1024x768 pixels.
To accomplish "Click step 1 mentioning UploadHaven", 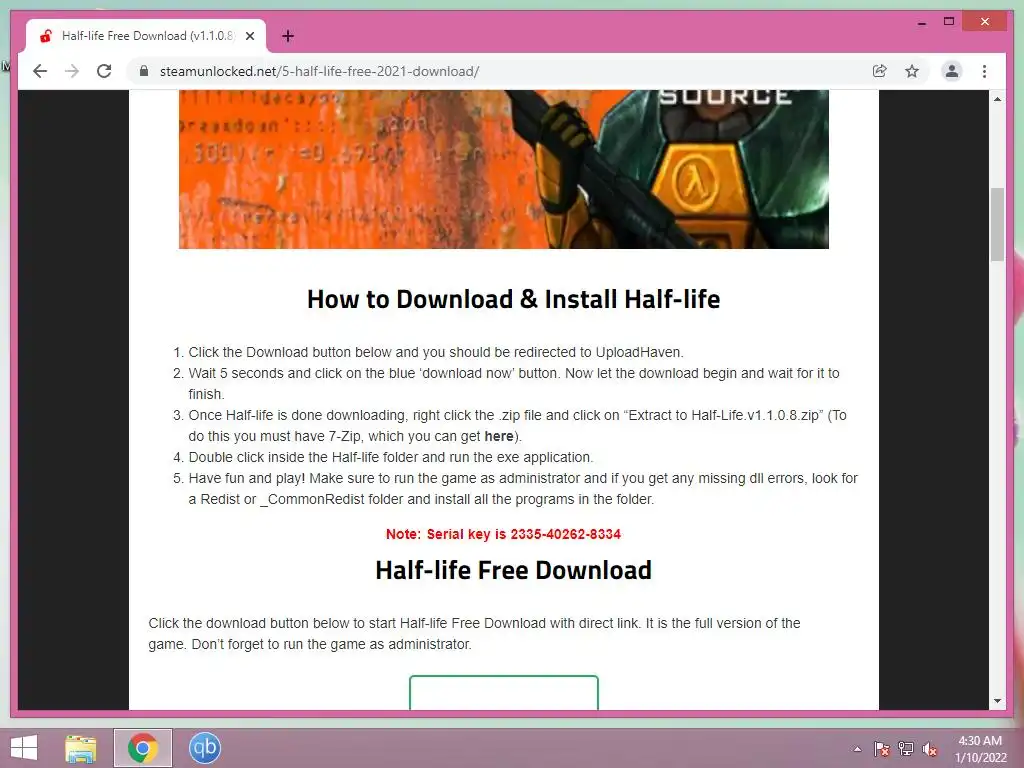I will (x=436, y=352).
